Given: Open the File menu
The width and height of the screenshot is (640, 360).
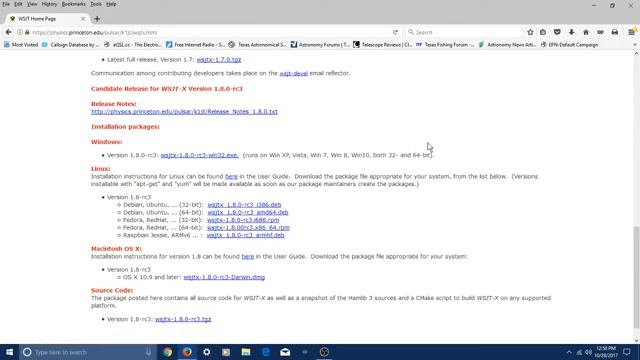Looking at the screenshot, I should pyautogui.click(x=6, y=4).
